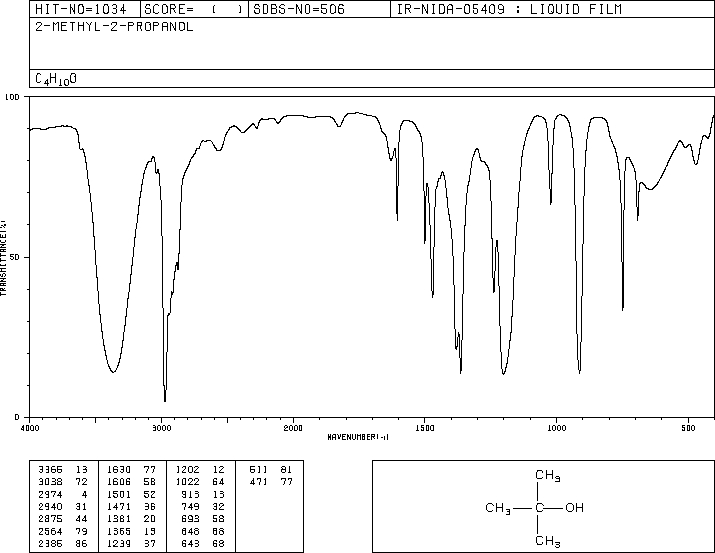Click the sharp peak minimum near 749

(622, 309)
